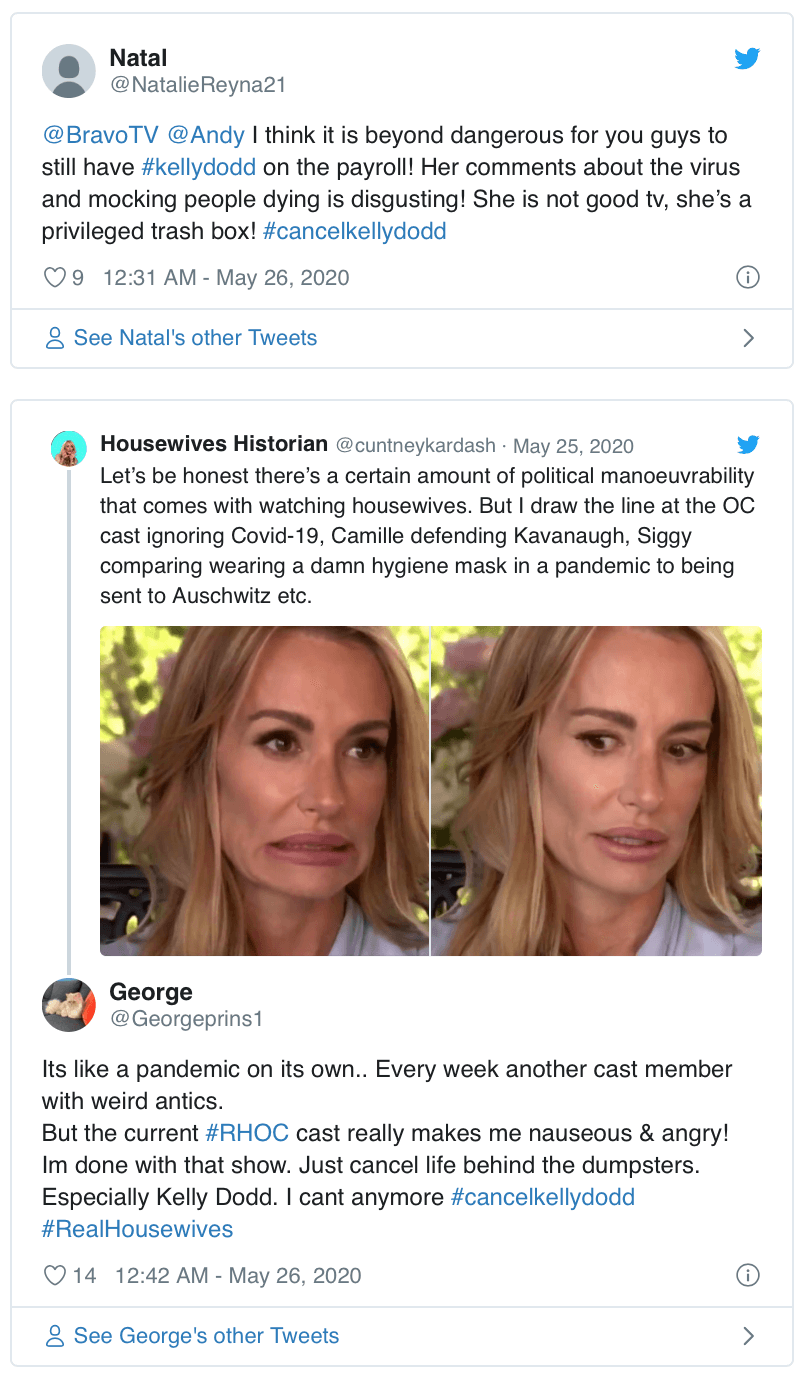Screen dimensions: 810x1378
Task: Open the right reaction image
Action: [x=596, y=791]
